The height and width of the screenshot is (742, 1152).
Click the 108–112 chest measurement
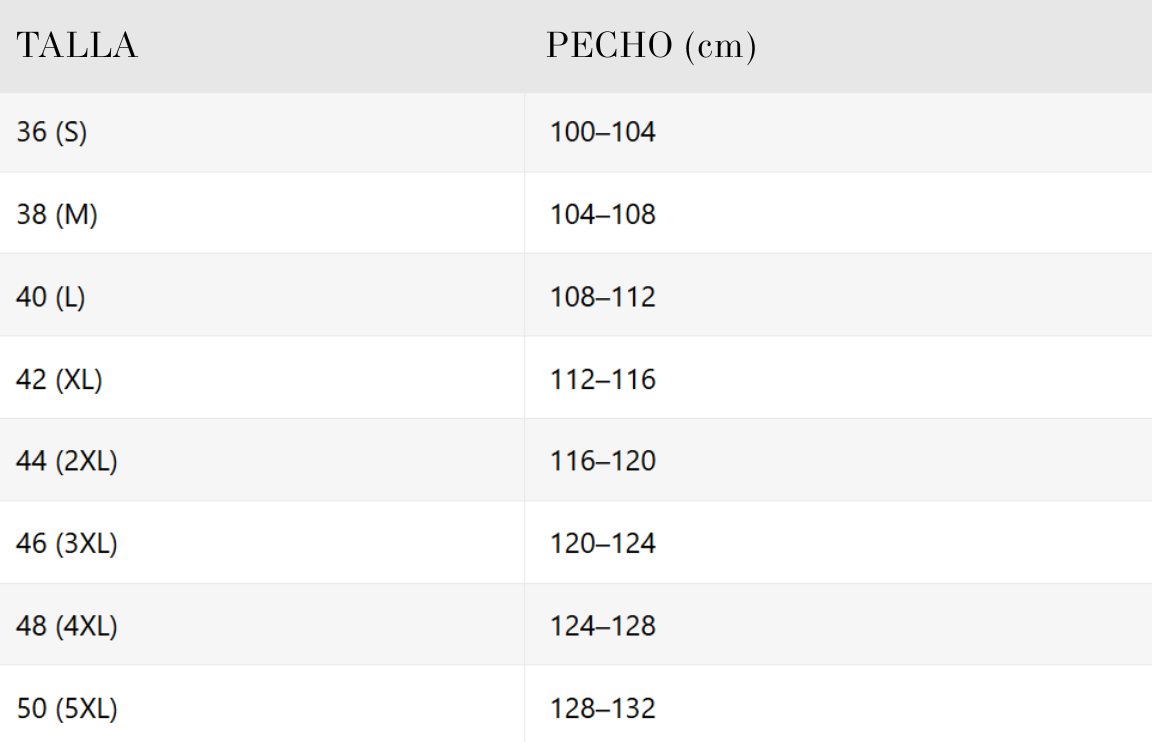[603, 297]
